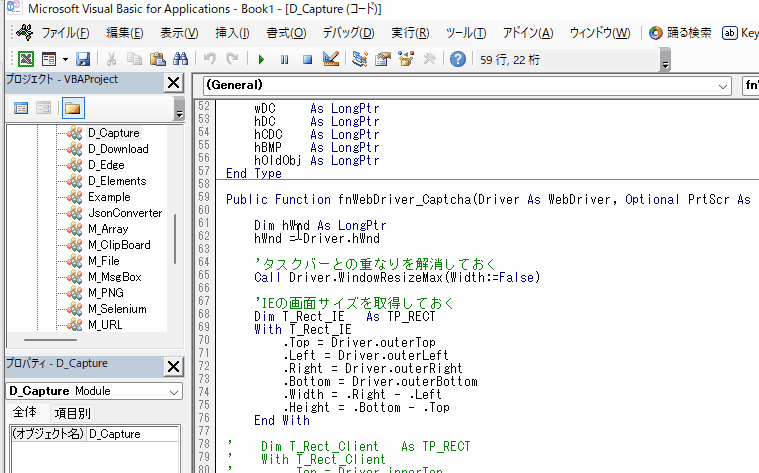
Task: Click the Break pause icon
Action: point(284,60)
